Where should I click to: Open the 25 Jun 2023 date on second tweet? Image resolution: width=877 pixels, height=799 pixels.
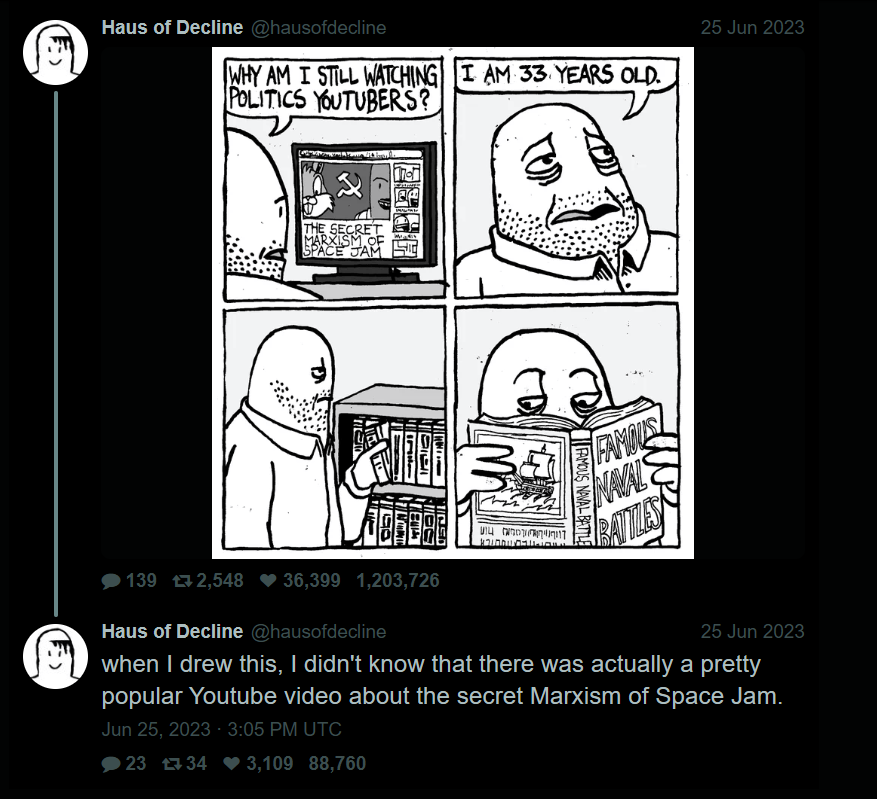coord(752,631)
